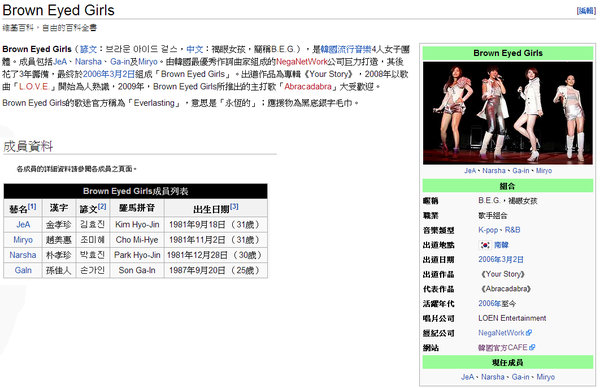Select the Cho Mi-Hye romanization cell
The image size is (600, 388).
(x=137, y=240)
